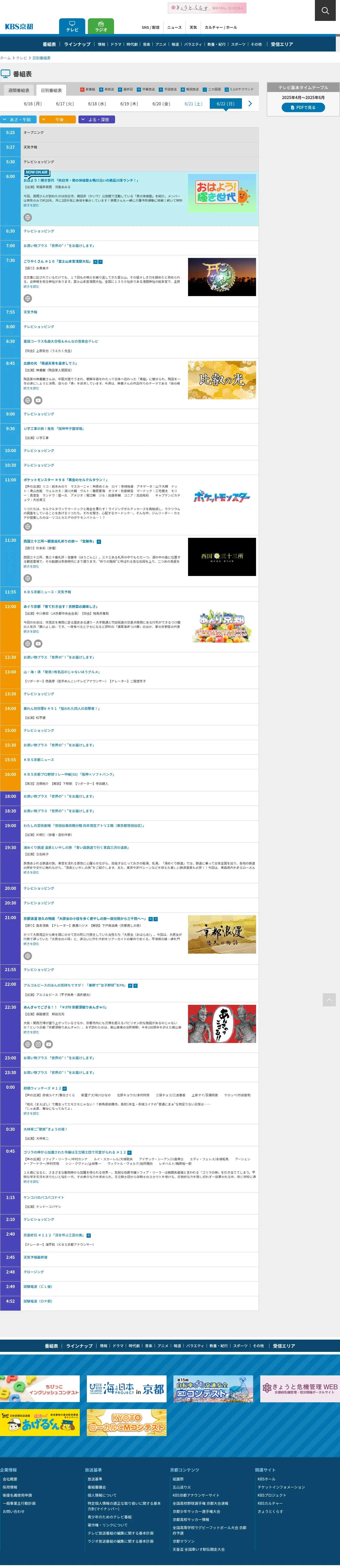
Task: Open カルチャー / ホール menu
Action: point(220,27)
